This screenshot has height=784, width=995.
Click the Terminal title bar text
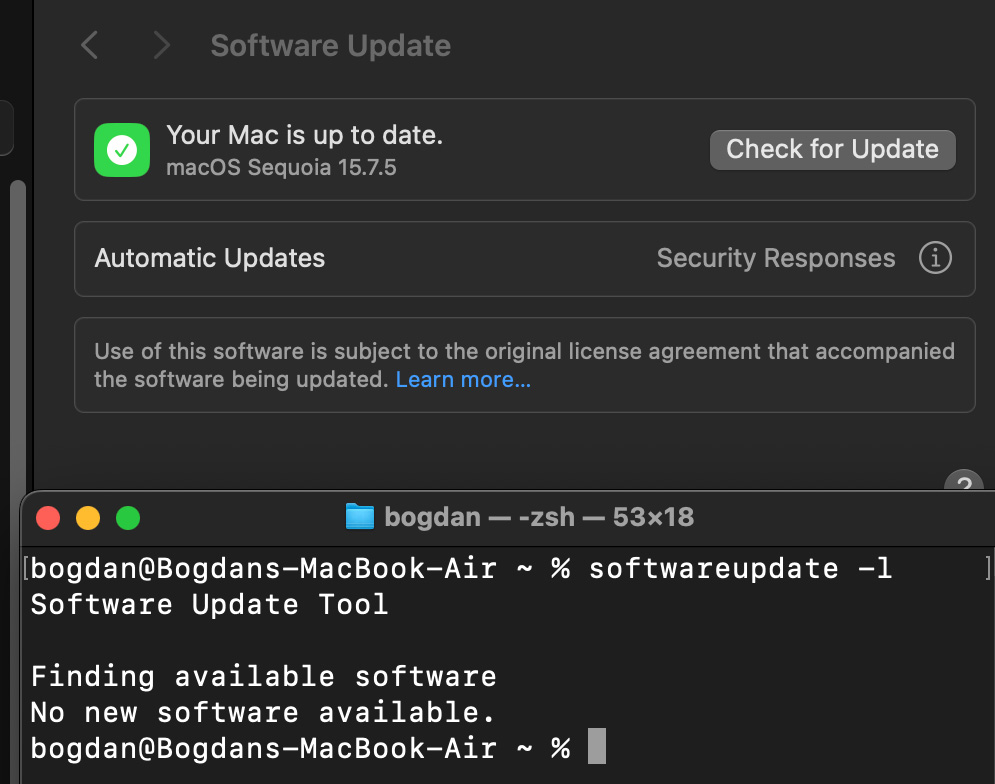point(539,517)
